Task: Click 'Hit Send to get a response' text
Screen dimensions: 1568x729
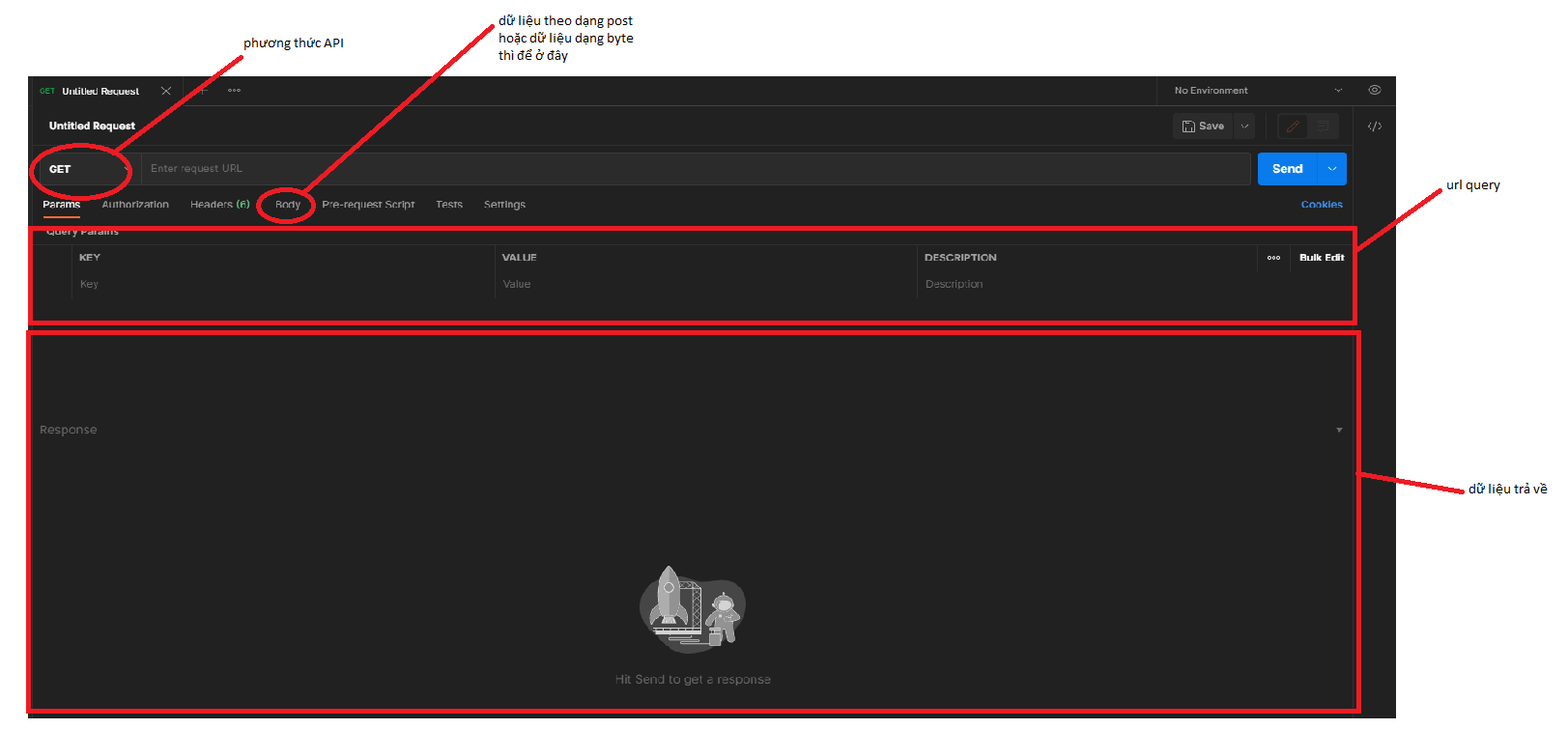Action: pyautogui.click(x=693, y=680)
